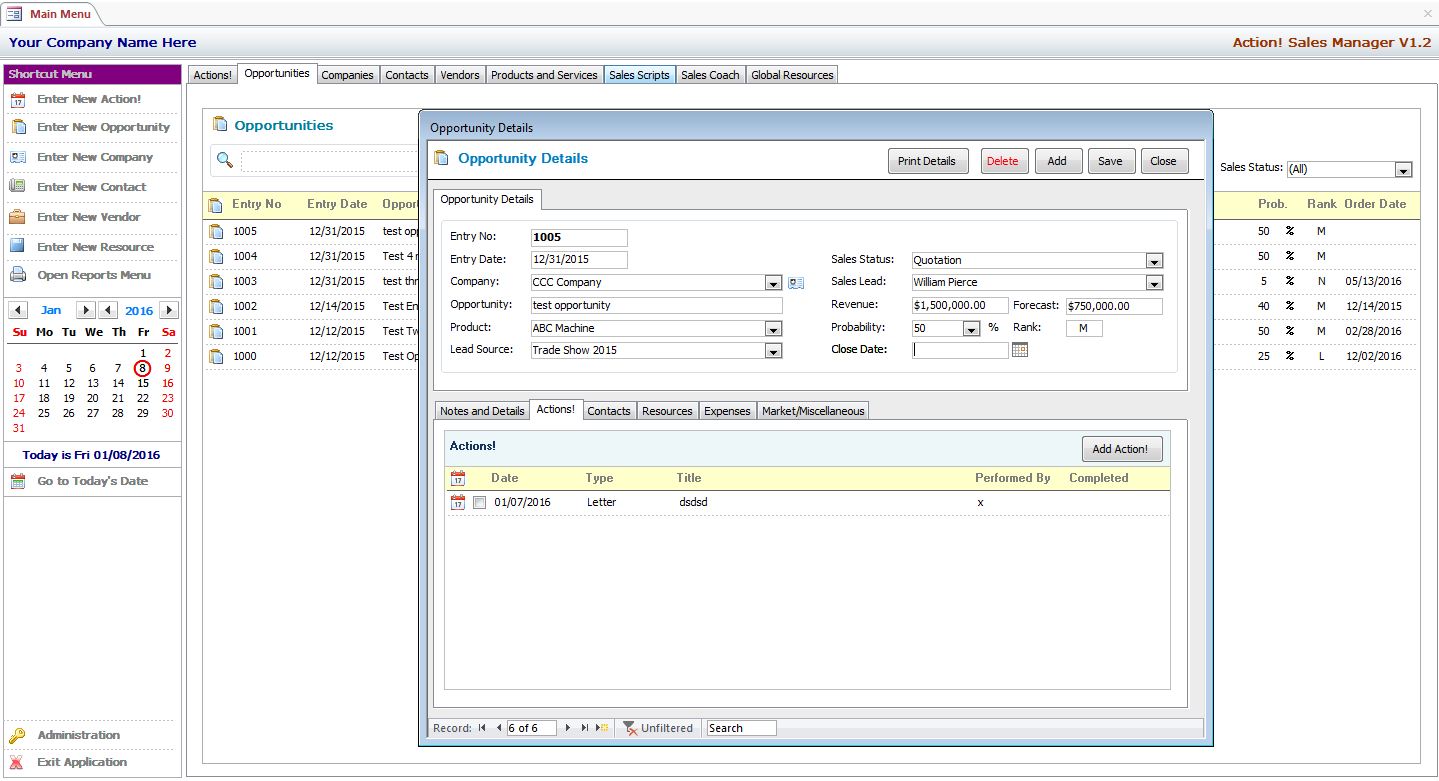The height and width of the screenshot is (781, 1439).
Task: Select January 15 in the calendar
Action: tap(143, 383)
